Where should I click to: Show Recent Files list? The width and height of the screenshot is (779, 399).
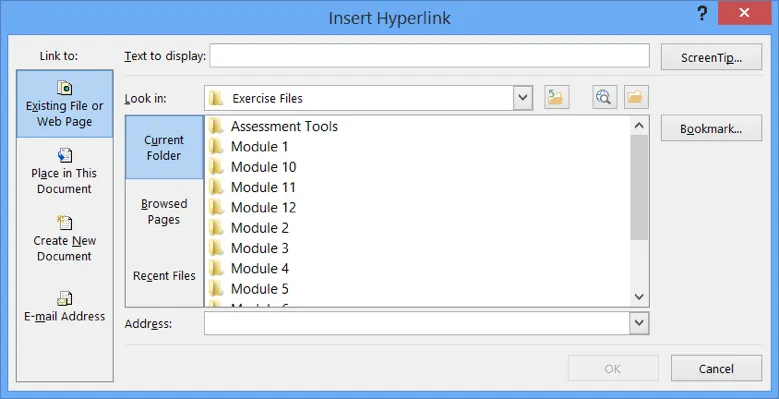pos(164,276)
